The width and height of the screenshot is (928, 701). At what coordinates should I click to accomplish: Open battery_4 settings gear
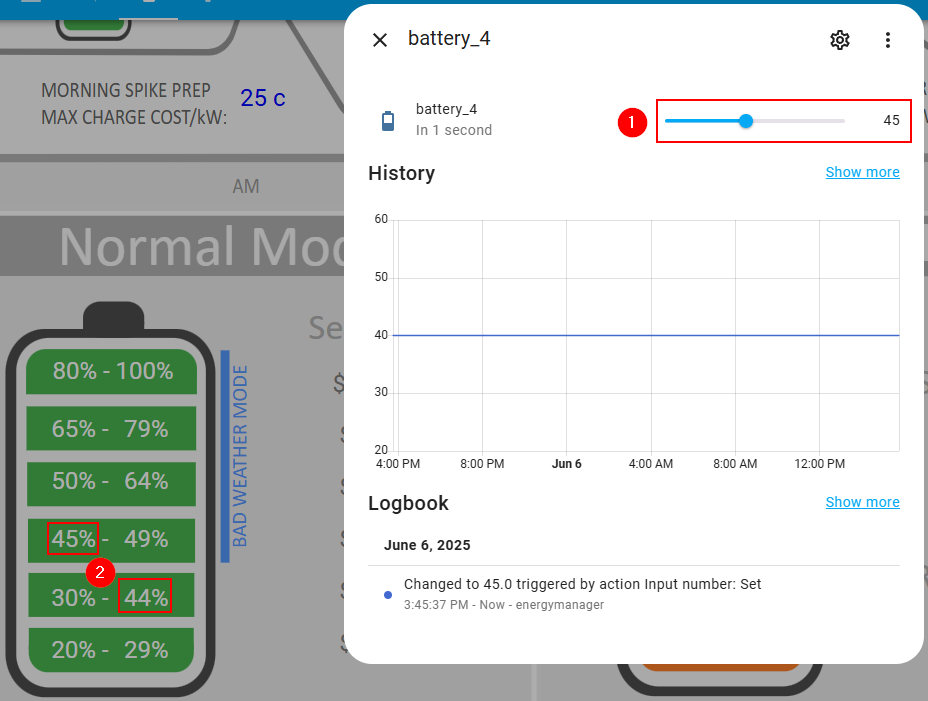[x=840, y=40]
